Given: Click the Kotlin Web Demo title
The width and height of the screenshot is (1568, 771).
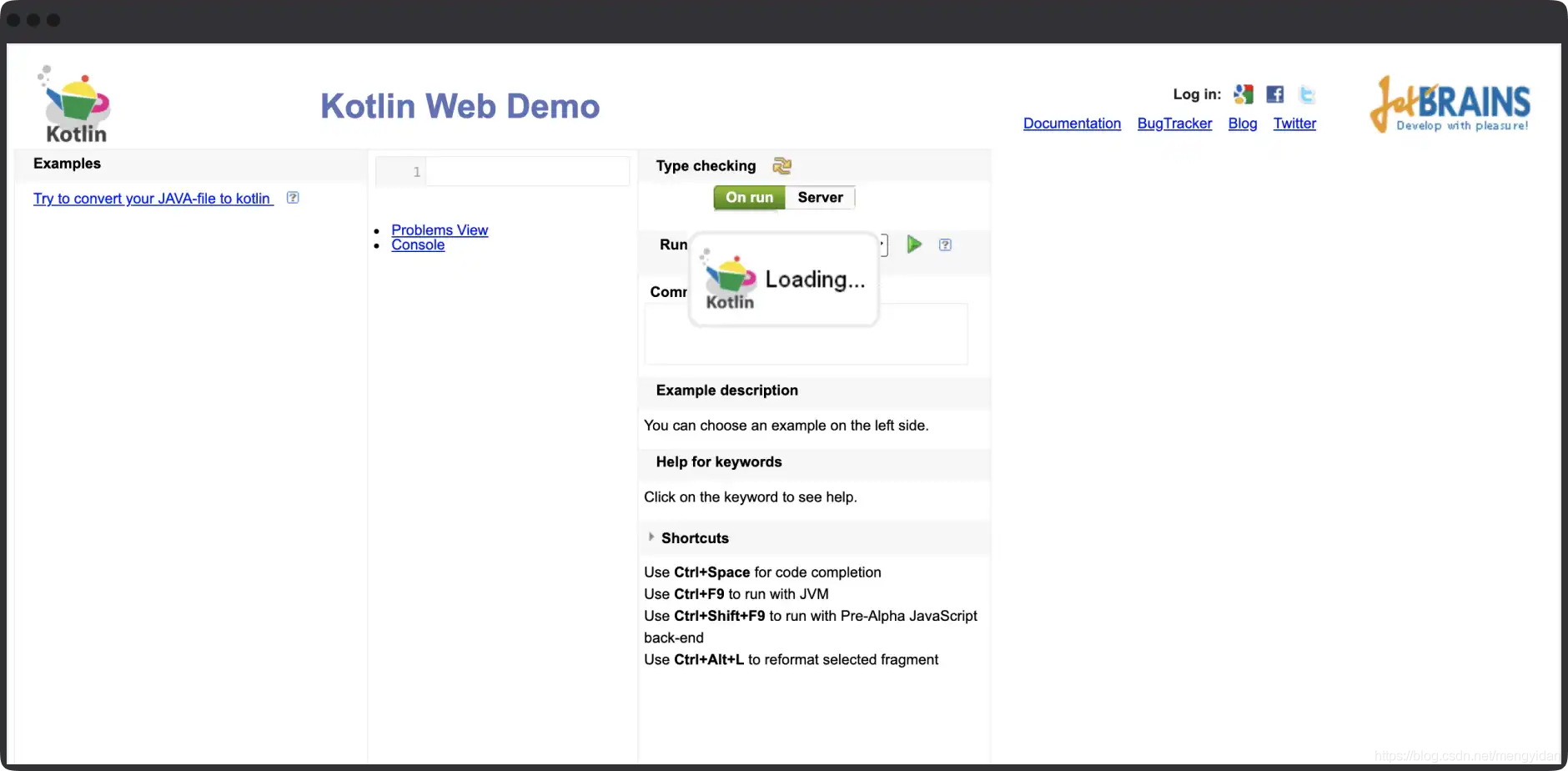Looking at the screenshot, I should point(460,106).
